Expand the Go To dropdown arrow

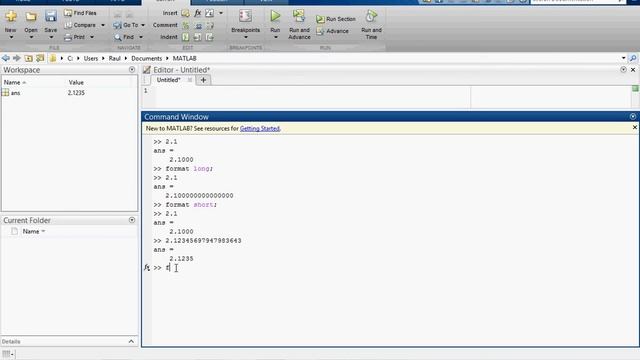(x=143, y=25)
